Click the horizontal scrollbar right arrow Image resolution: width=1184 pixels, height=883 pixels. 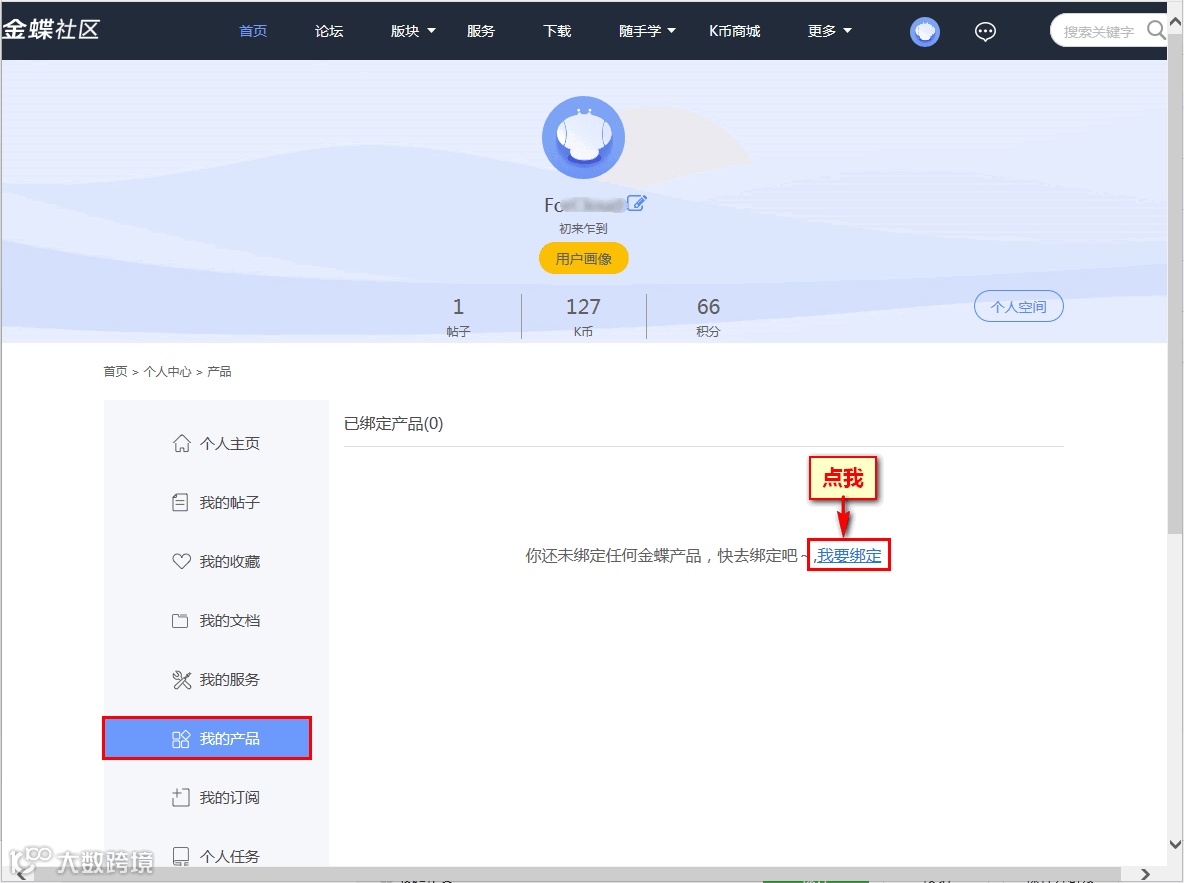click(1145, 874)
